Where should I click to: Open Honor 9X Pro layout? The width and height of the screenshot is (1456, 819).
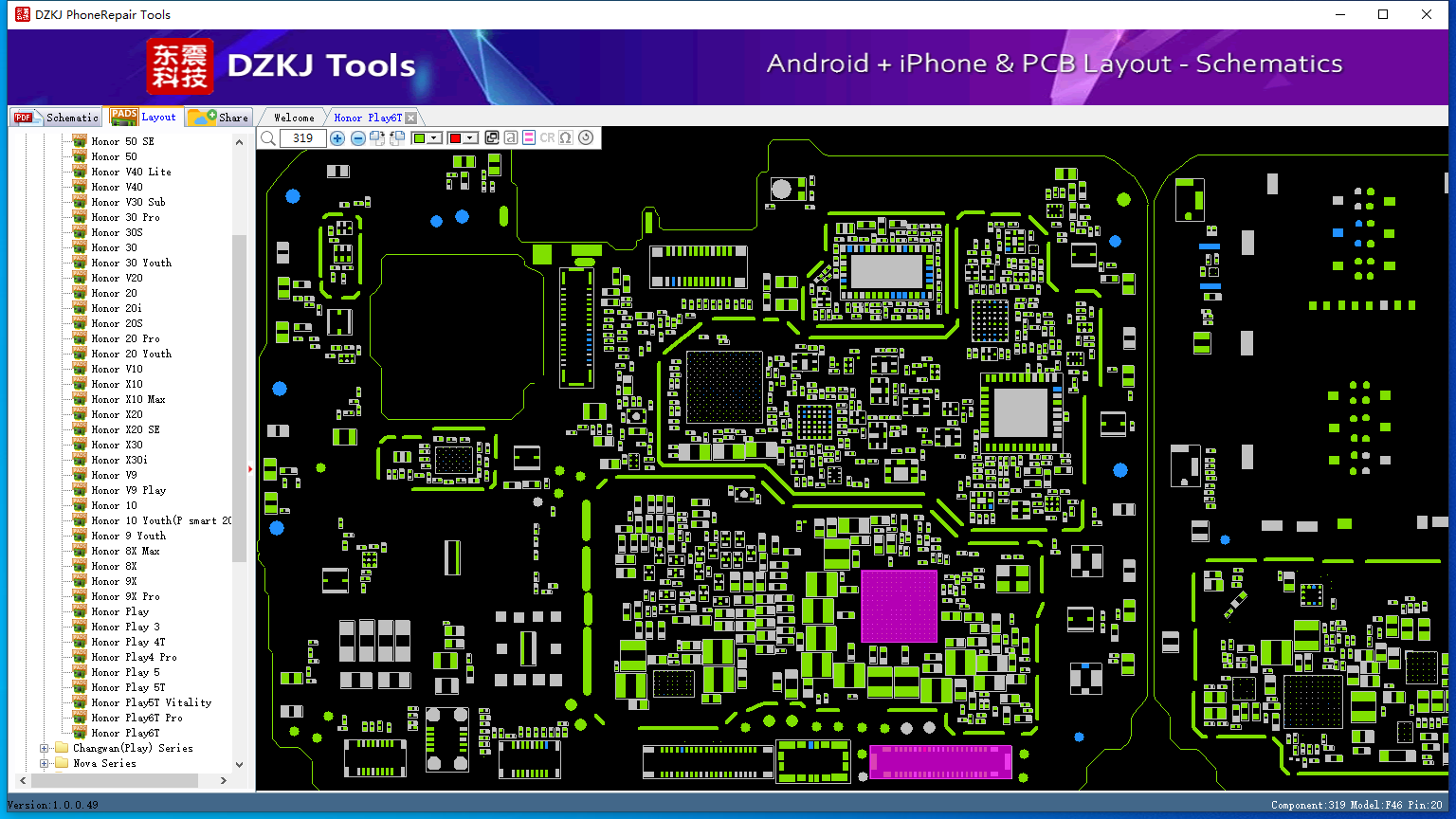point(125,596)
